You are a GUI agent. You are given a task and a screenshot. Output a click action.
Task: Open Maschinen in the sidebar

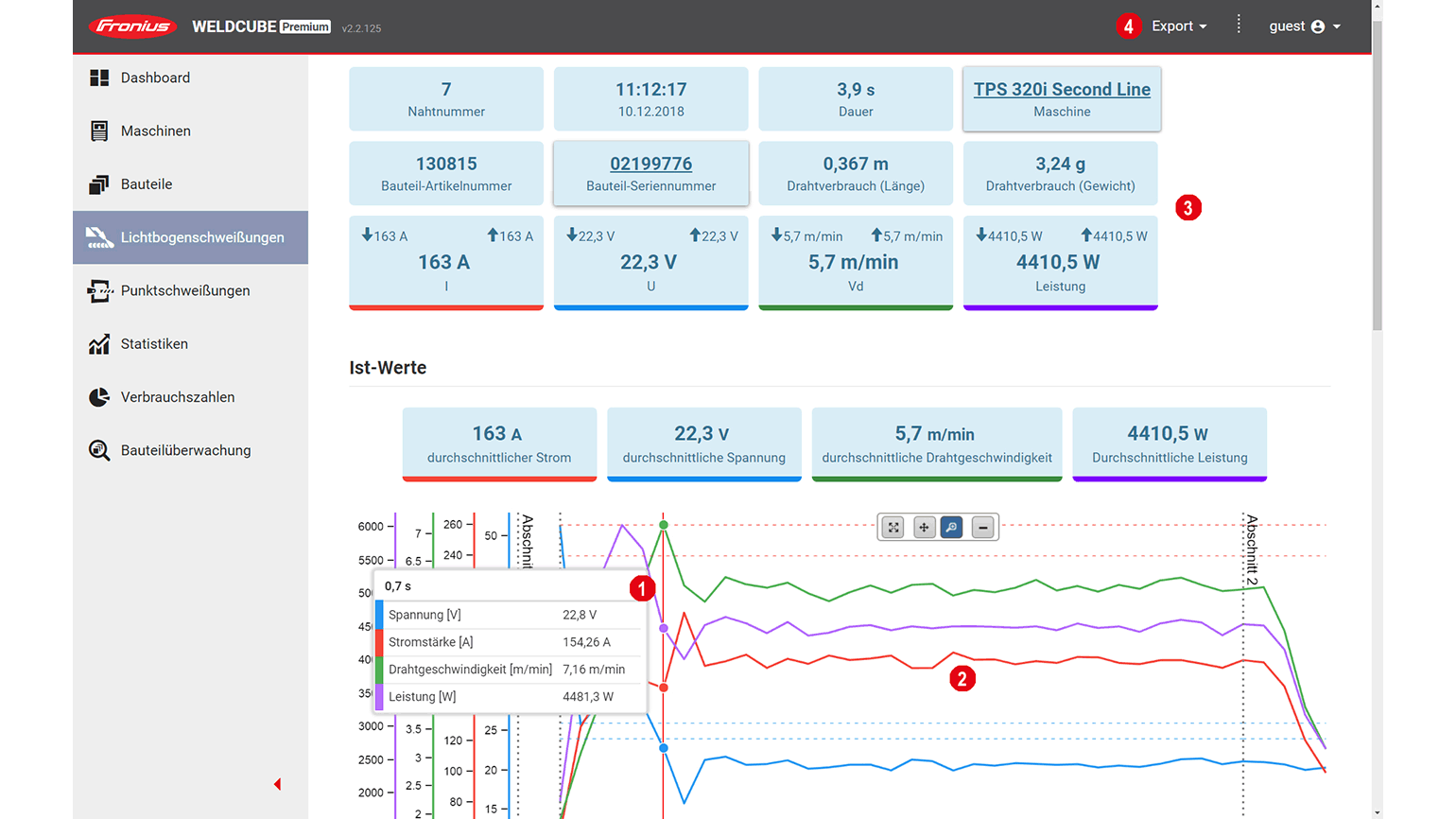coord(155,131)
